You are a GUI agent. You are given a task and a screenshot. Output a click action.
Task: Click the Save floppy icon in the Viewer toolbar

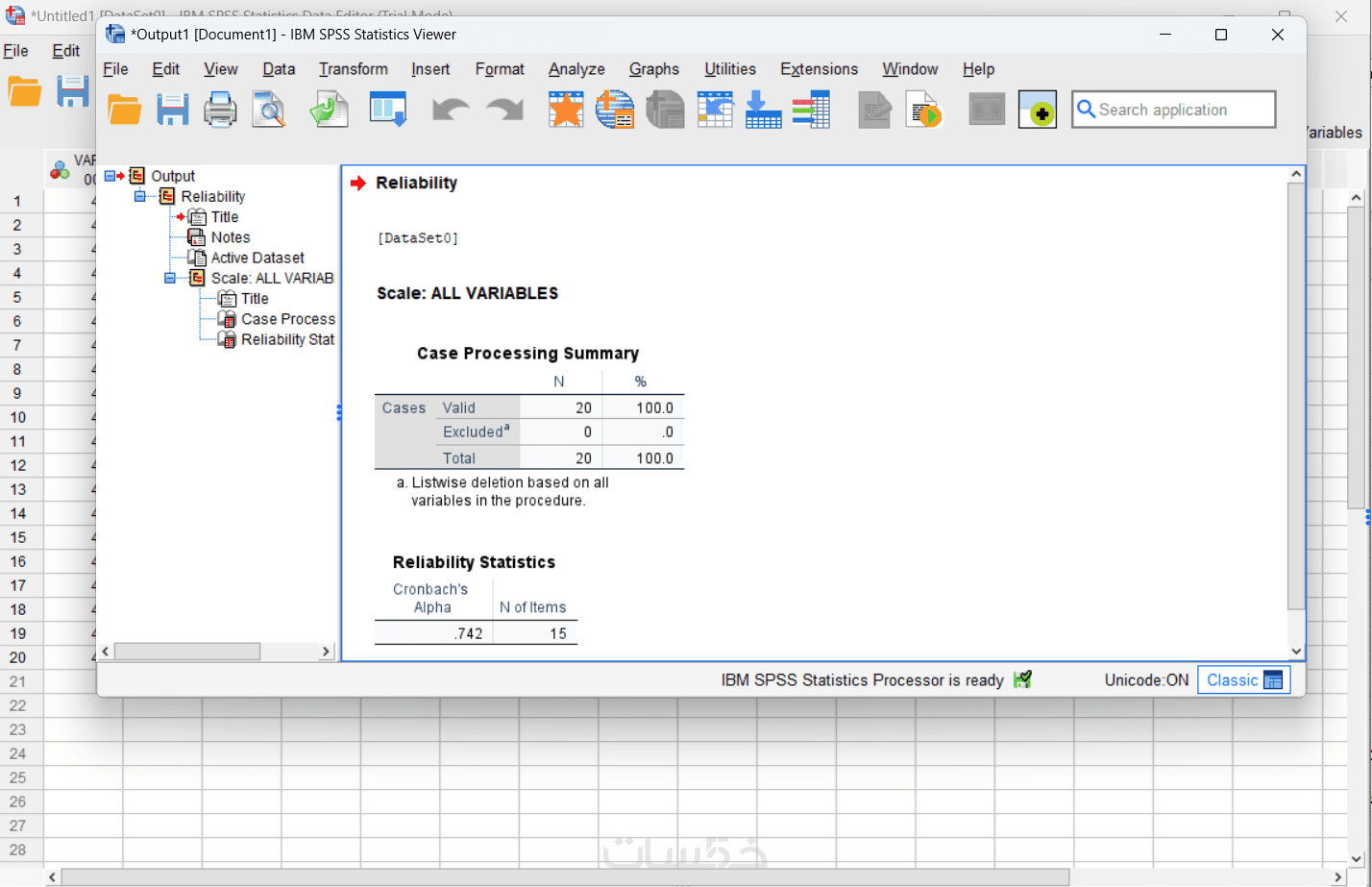[173, 110]
